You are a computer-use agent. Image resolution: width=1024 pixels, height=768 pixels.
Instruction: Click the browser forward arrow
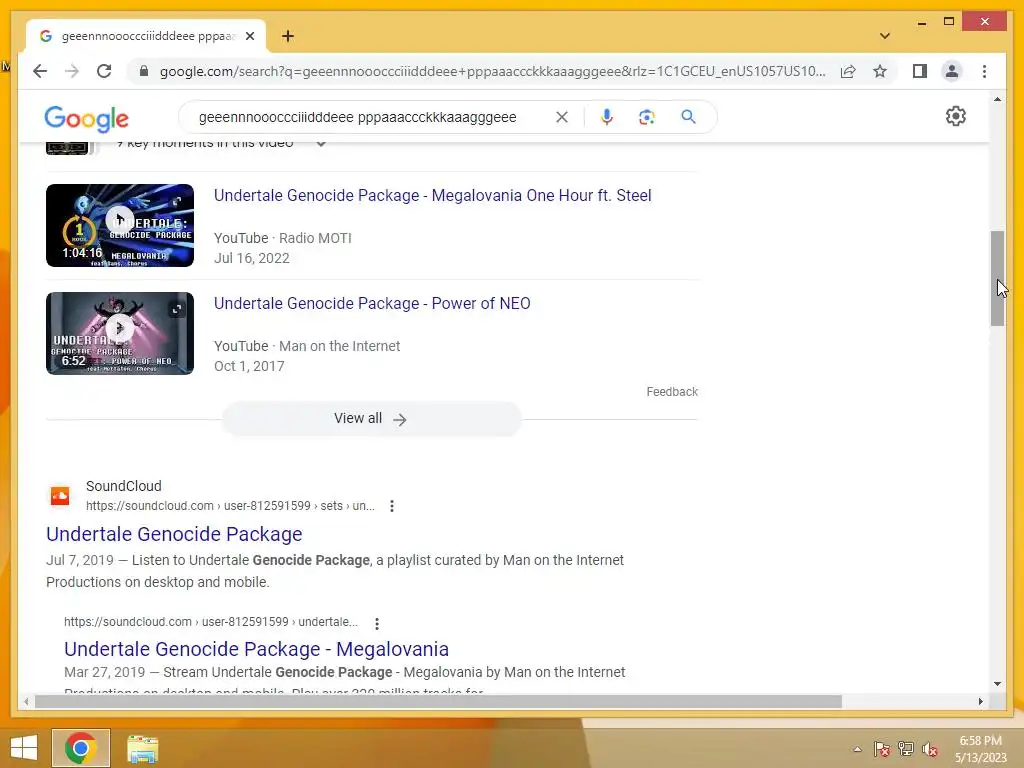72,71
